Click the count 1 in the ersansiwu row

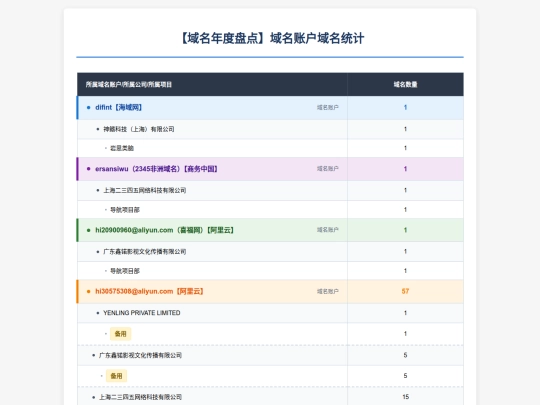(405, 169)
